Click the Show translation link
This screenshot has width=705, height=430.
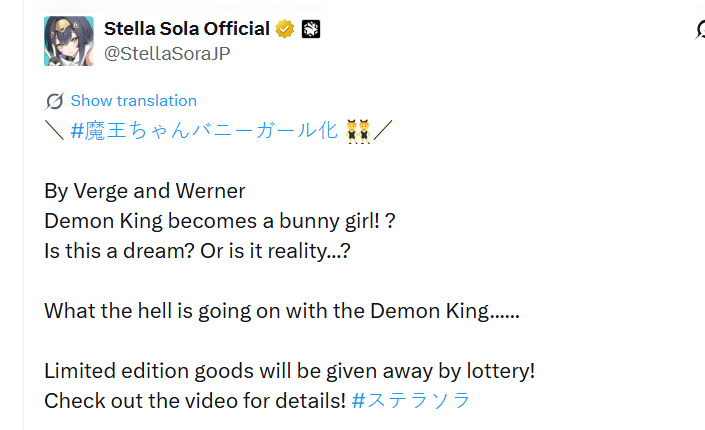coord(134,100)
